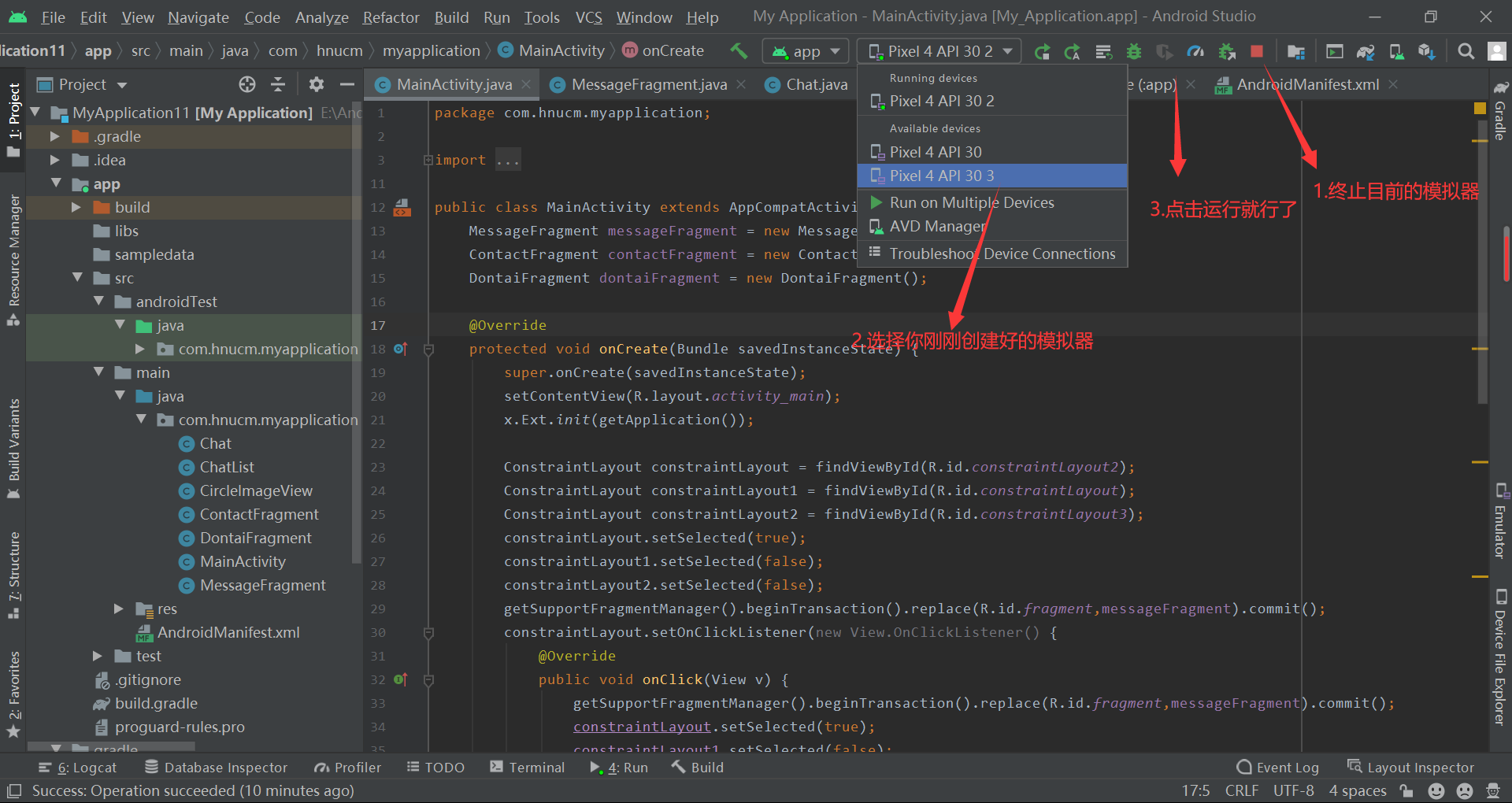The width and height of the screenshot is (1512, 803).
Task: Expand the build folder
Action: (76, 207)
